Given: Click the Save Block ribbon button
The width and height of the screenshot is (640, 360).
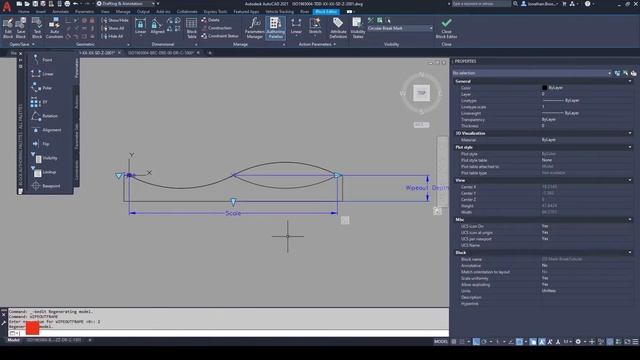Looking at the screenshot, I should [21, 28].
